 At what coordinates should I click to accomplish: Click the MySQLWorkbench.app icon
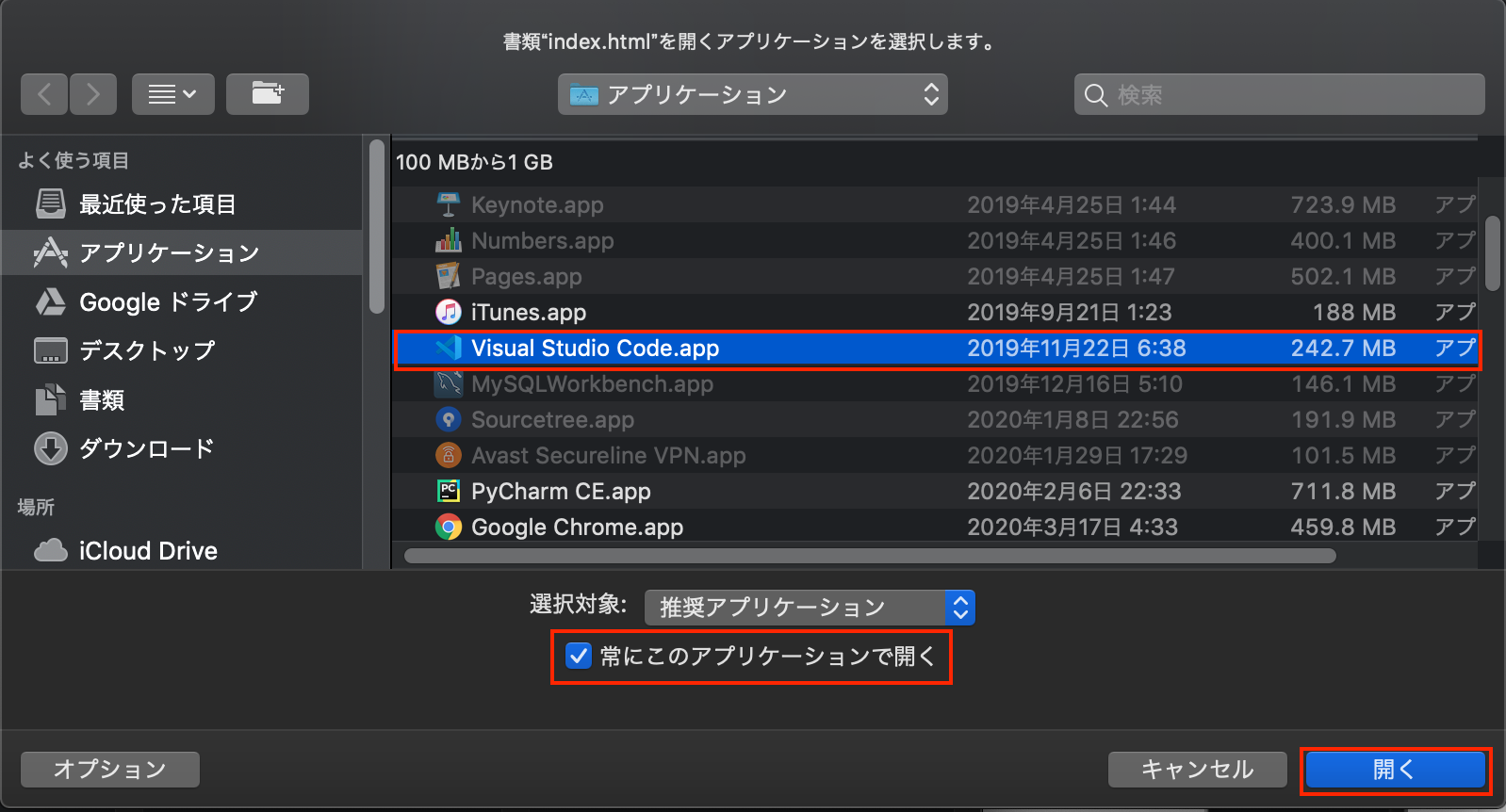point(449,383)
